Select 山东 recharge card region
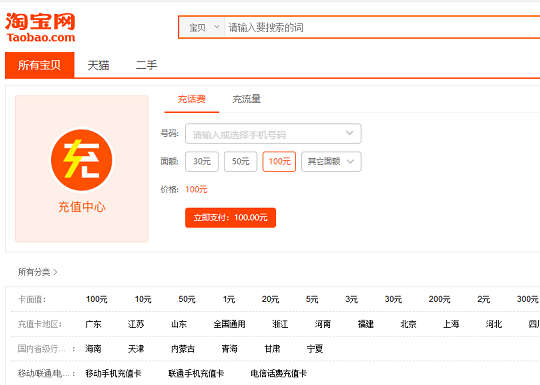Screen dimensions: 540x385 pos(179,324)
